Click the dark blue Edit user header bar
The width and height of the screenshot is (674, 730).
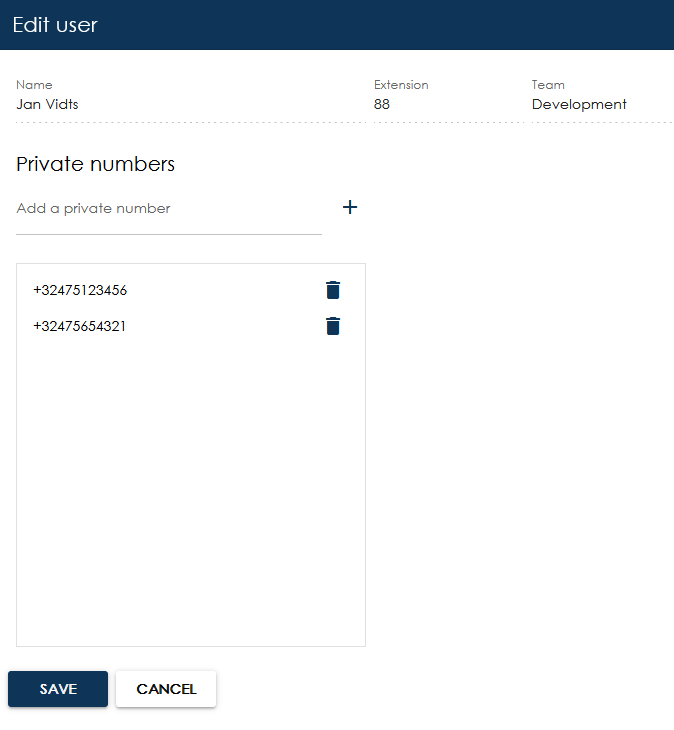(x=337, y=25)
